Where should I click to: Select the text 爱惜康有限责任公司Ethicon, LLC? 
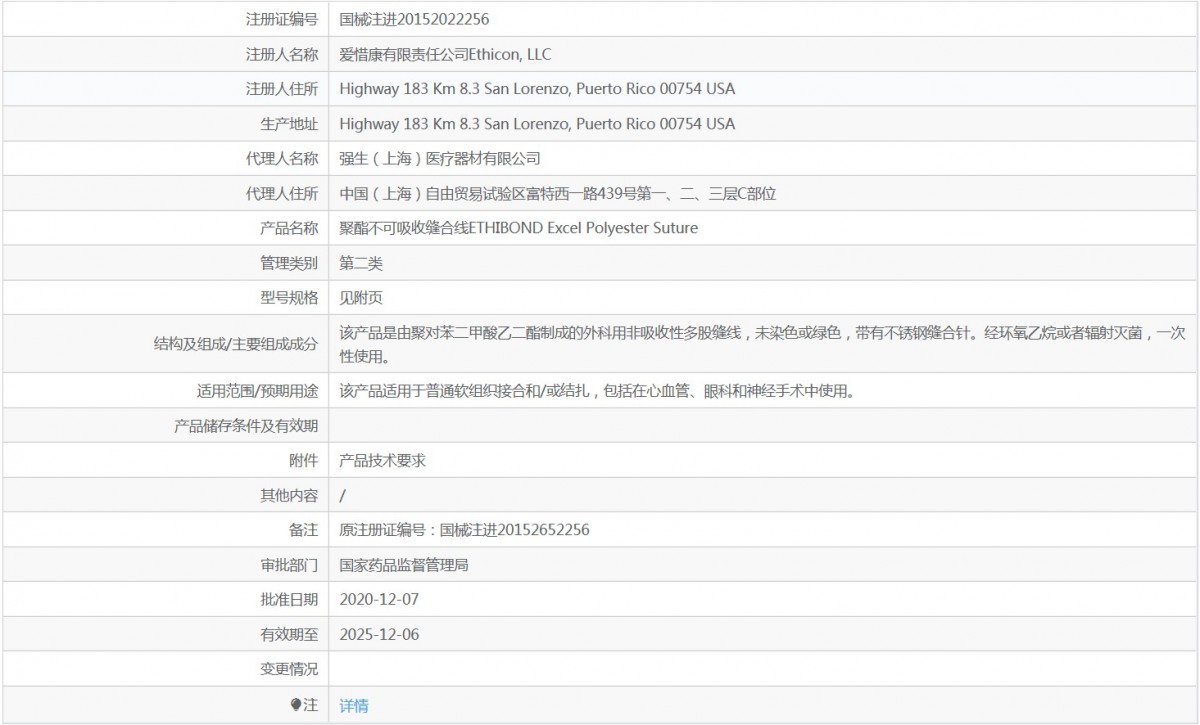pyautogui.click(x=445, y=54)
